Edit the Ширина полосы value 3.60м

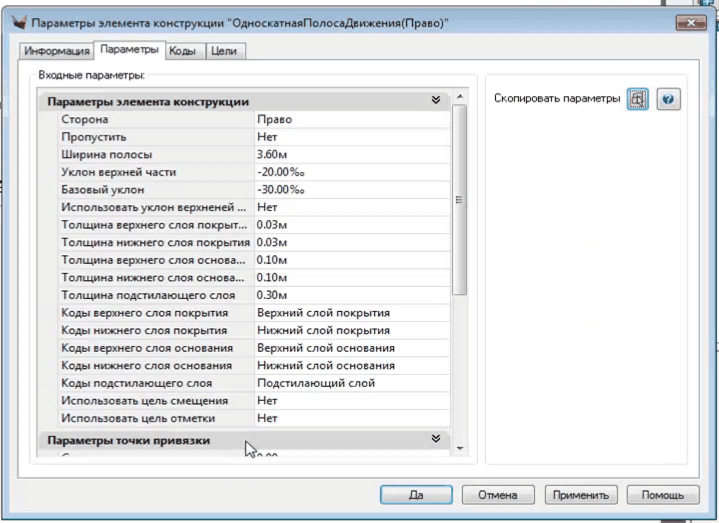(x=350, y=154)
